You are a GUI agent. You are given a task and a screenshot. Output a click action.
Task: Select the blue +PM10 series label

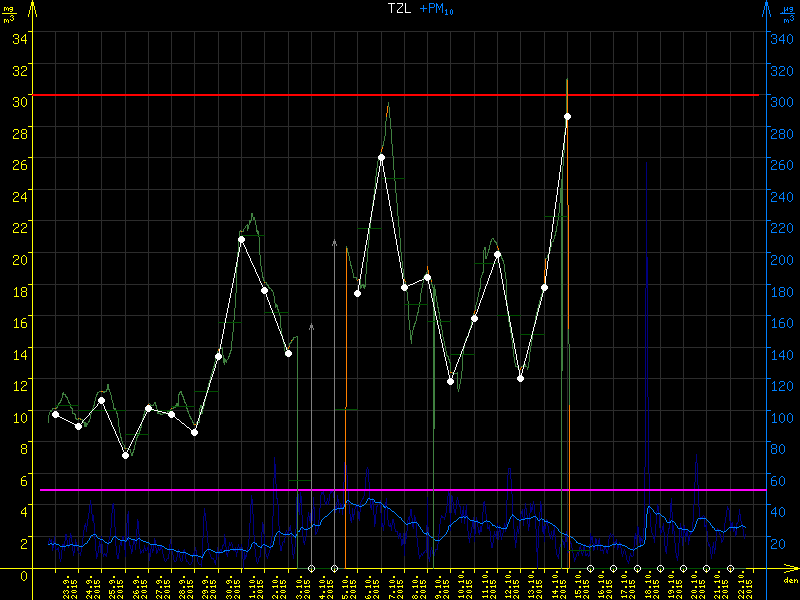[x=436, y=9]
